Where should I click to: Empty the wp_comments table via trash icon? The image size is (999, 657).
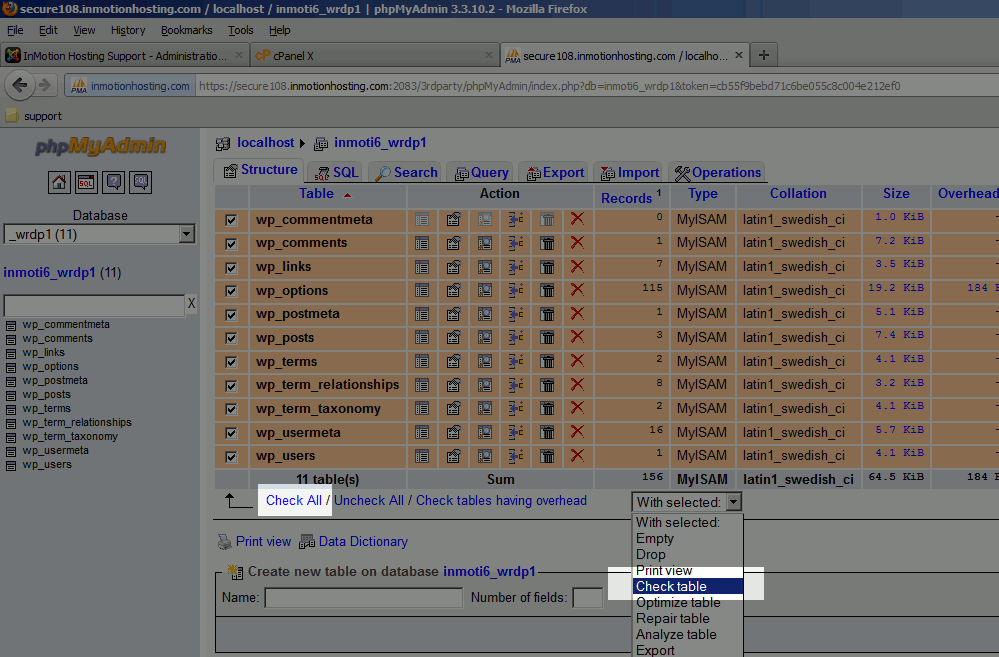[546, 242]
